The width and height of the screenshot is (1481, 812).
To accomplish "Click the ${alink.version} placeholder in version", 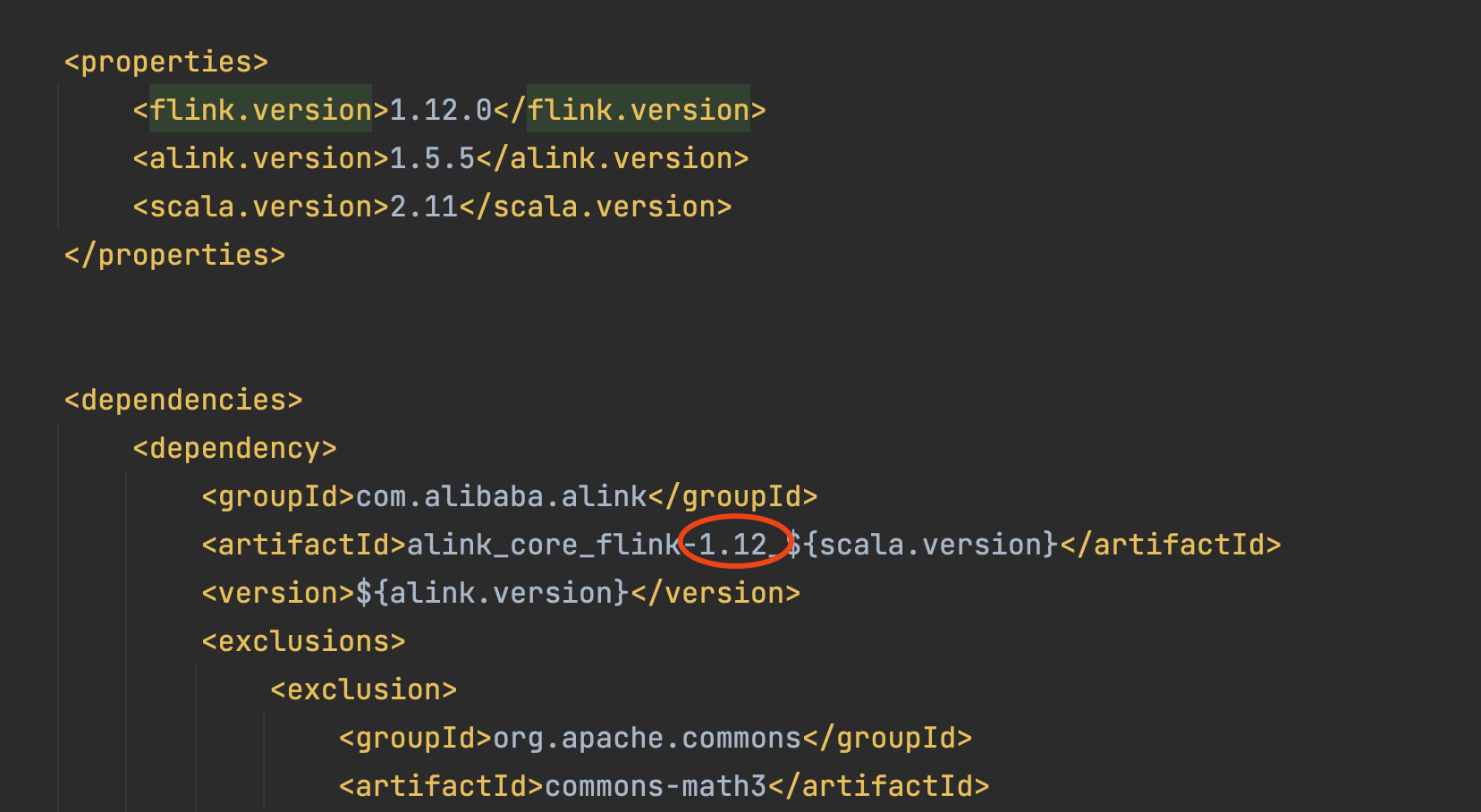I will click(493, 593).
